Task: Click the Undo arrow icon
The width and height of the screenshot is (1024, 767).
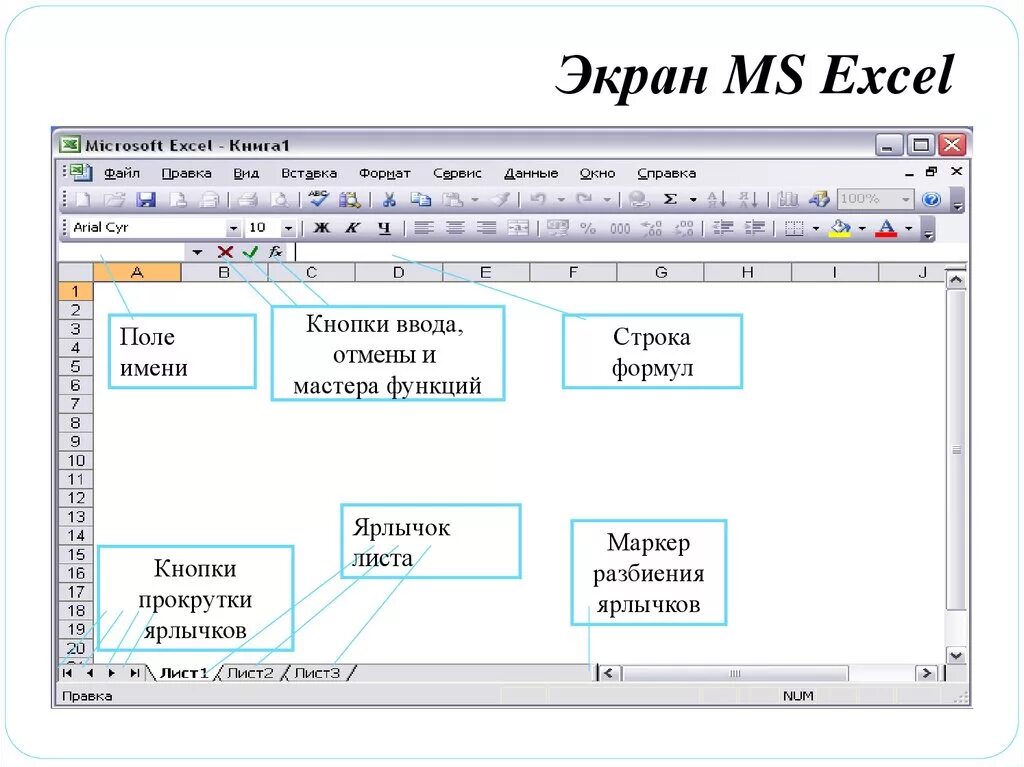Action: (x=538, y=199)
